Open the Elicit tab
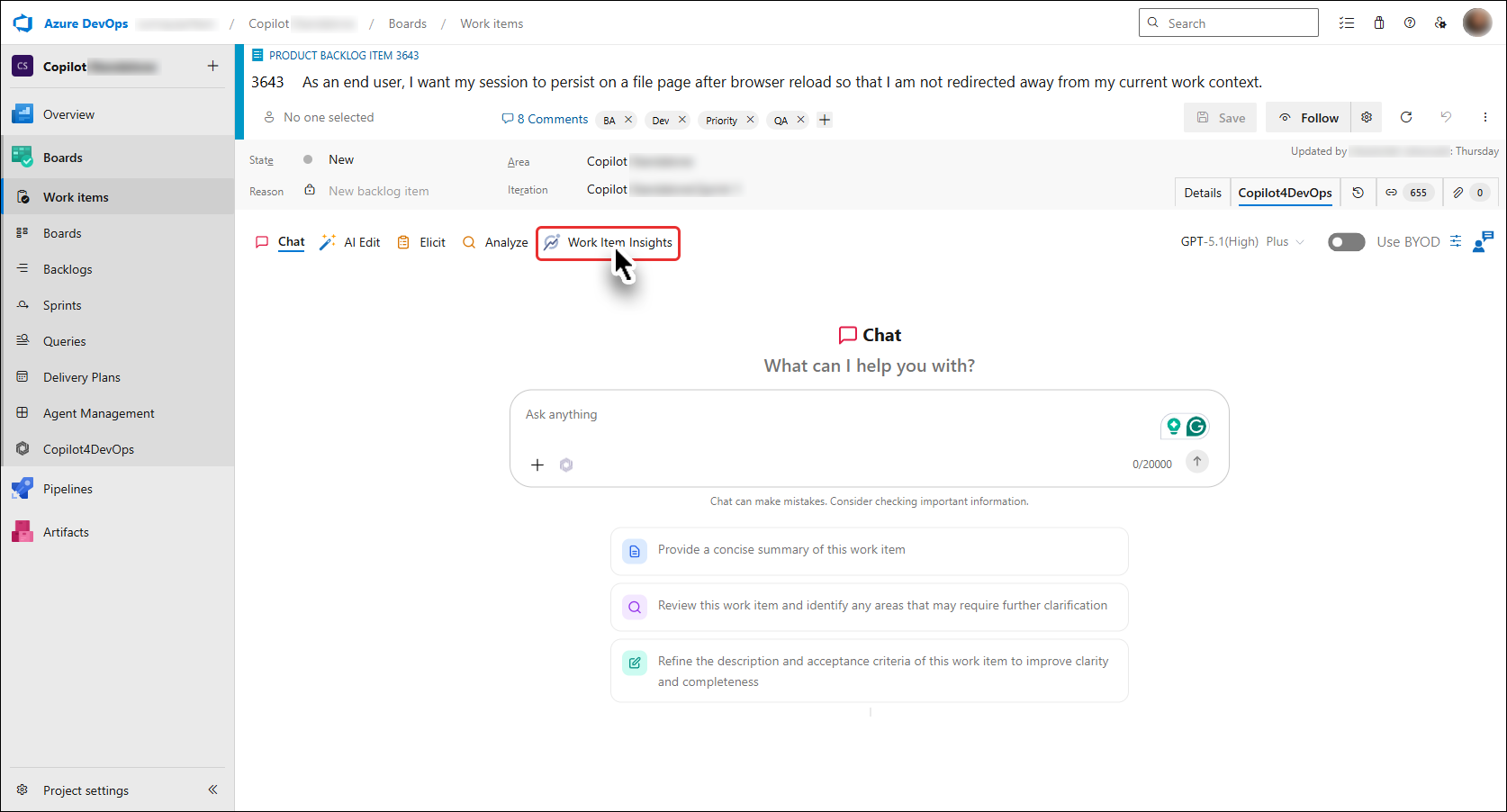 pos(421,242)
